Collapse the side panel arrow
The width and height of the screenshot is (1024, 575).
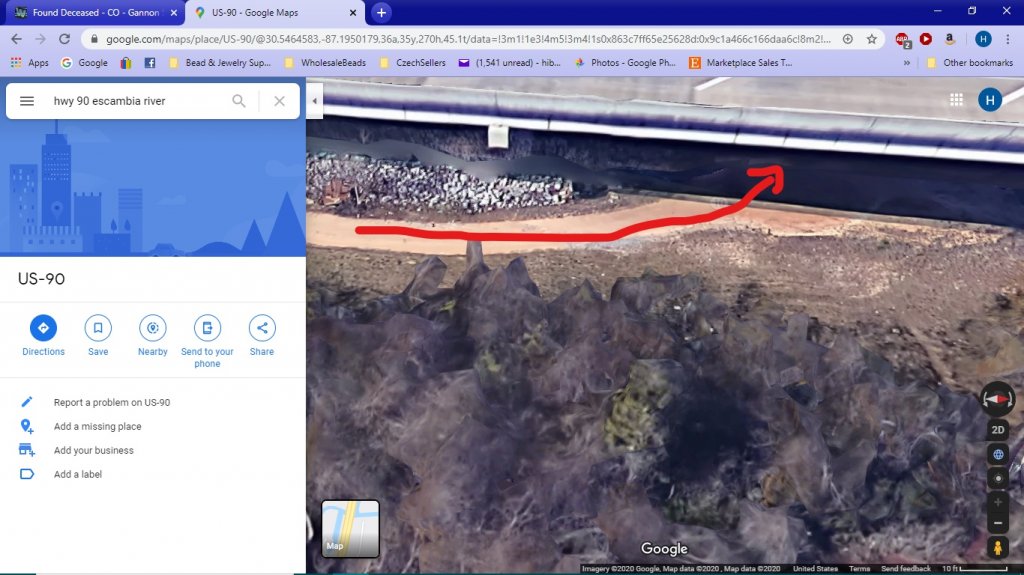pyautogui.click(x=315, y=101)
